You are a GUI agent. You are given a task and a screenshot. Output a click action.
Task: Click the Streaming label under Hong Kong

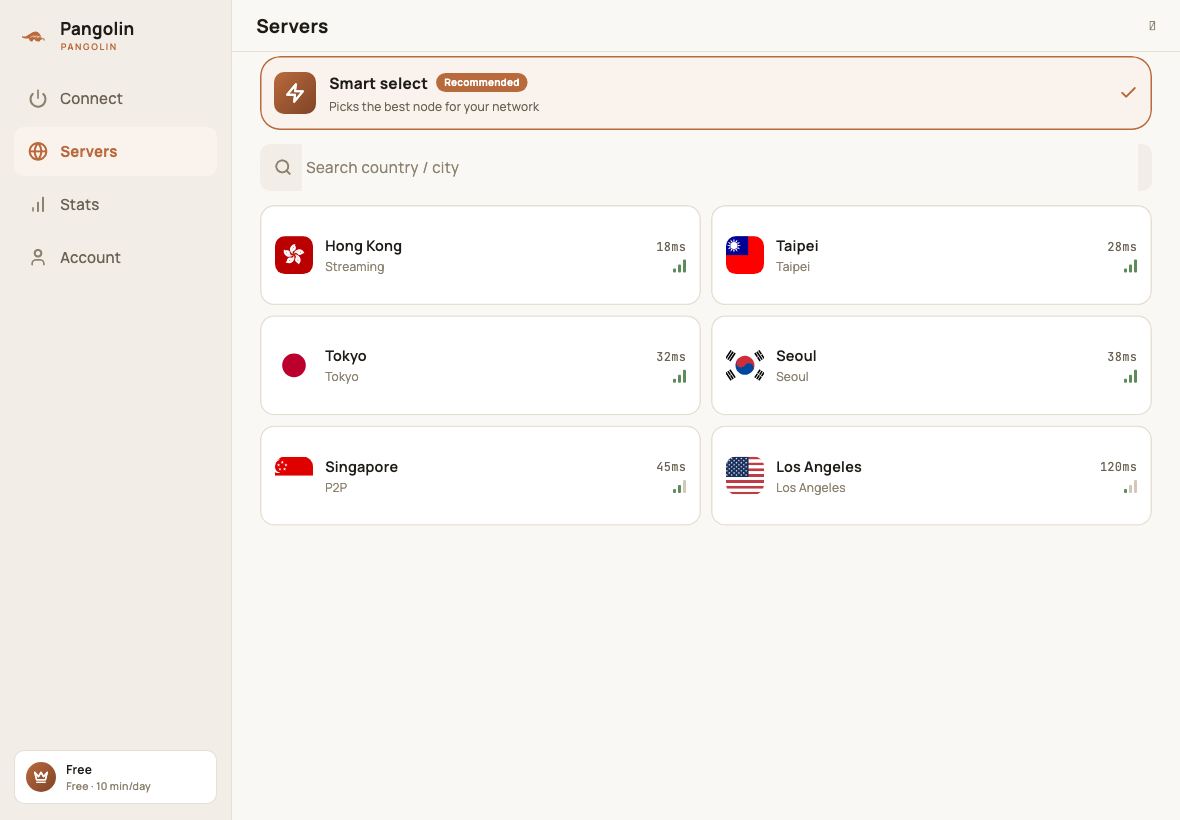point(354,267)
